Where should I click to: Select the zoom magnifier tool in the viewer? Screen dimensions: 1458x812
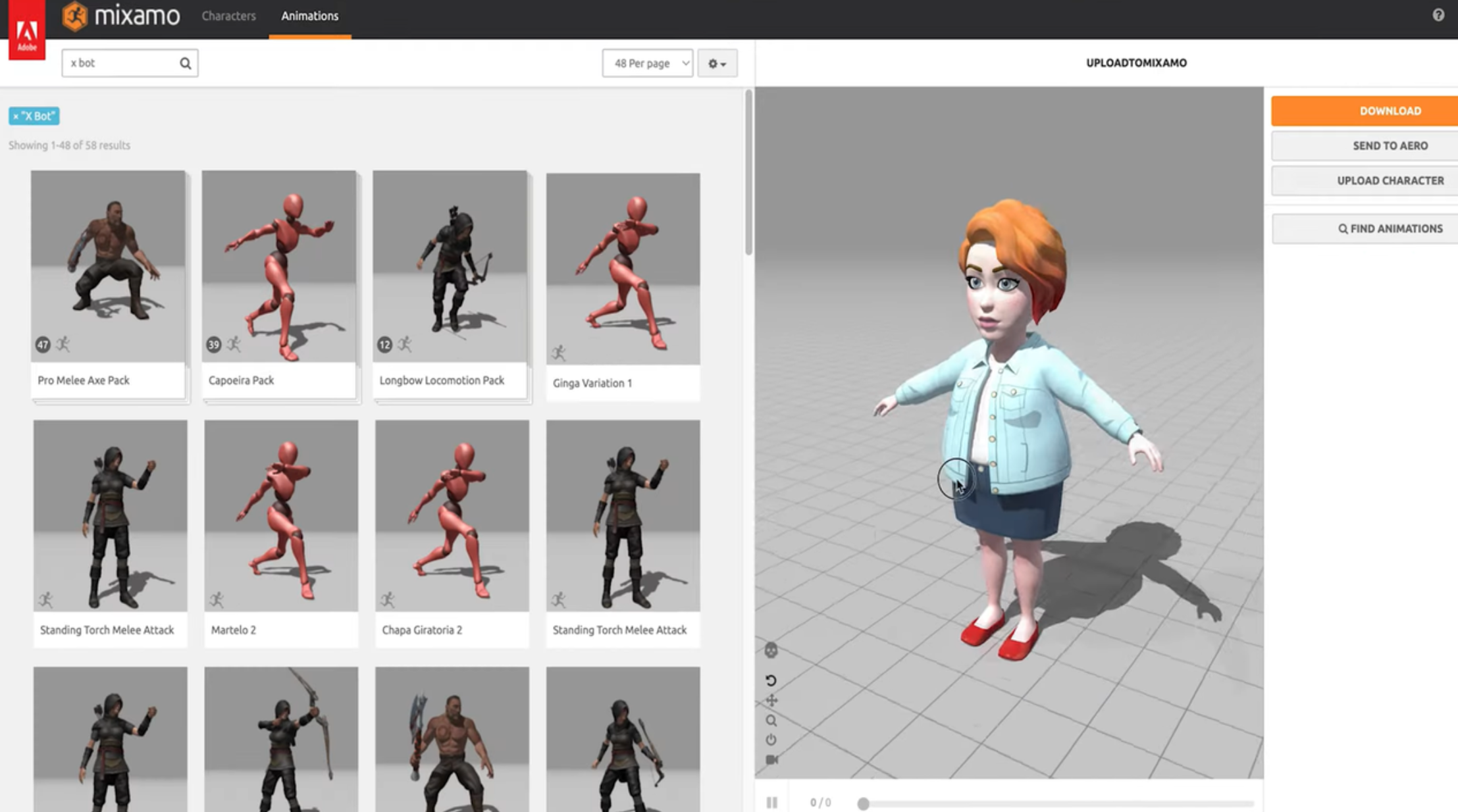771,720
